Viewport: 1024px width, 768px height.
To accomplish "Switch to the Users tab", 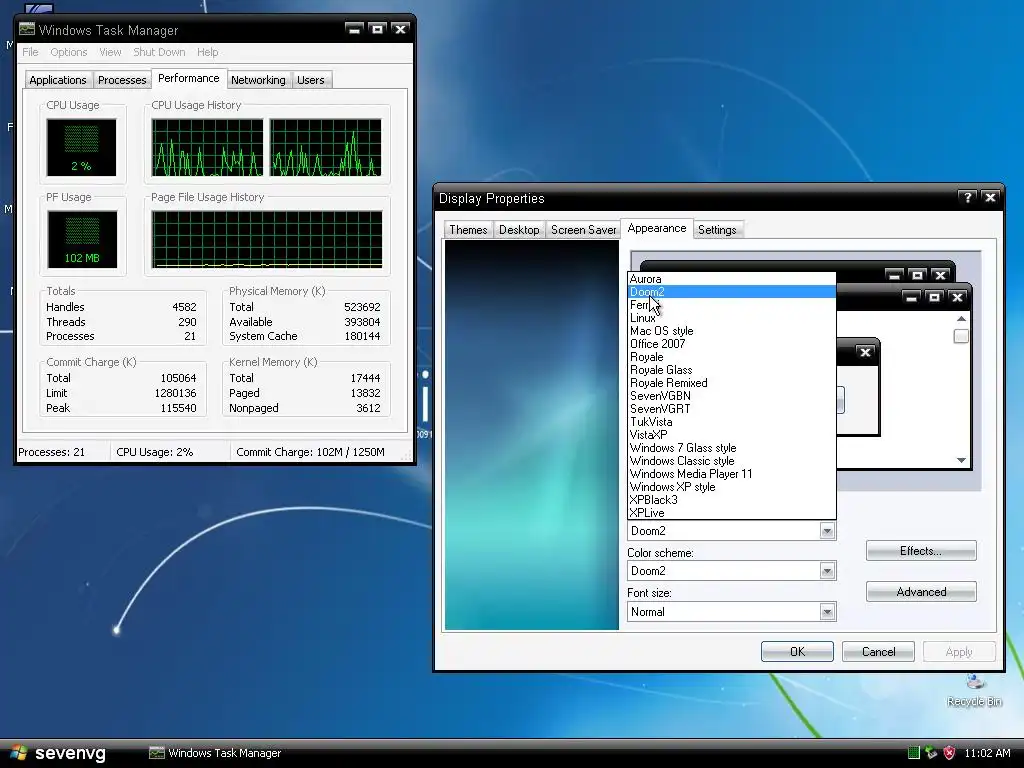I will (x=310, y=80).
